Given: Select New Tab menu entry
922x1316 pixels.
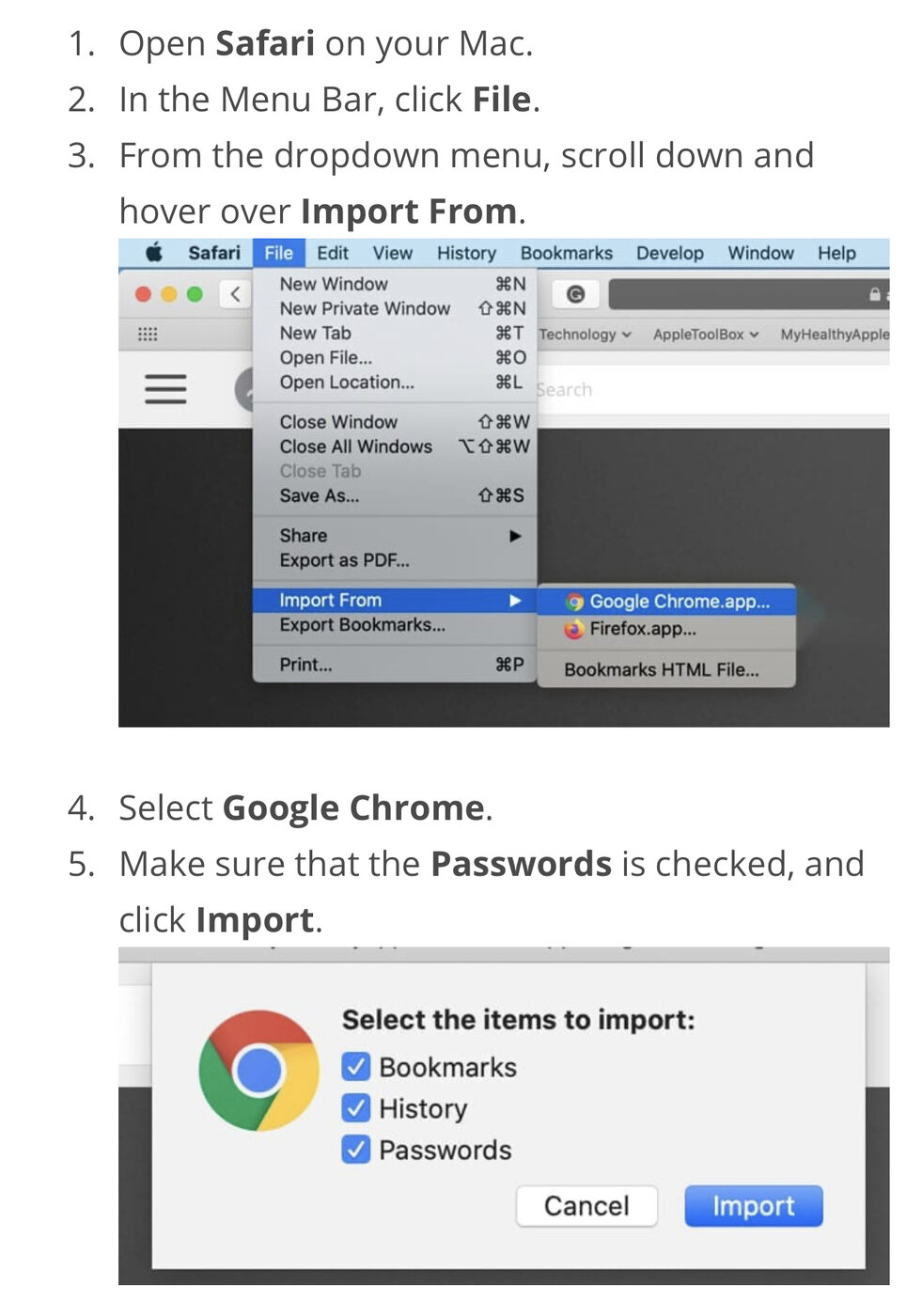Looking at the screenshot, I should pyautogui.click(x=395, y=333).
